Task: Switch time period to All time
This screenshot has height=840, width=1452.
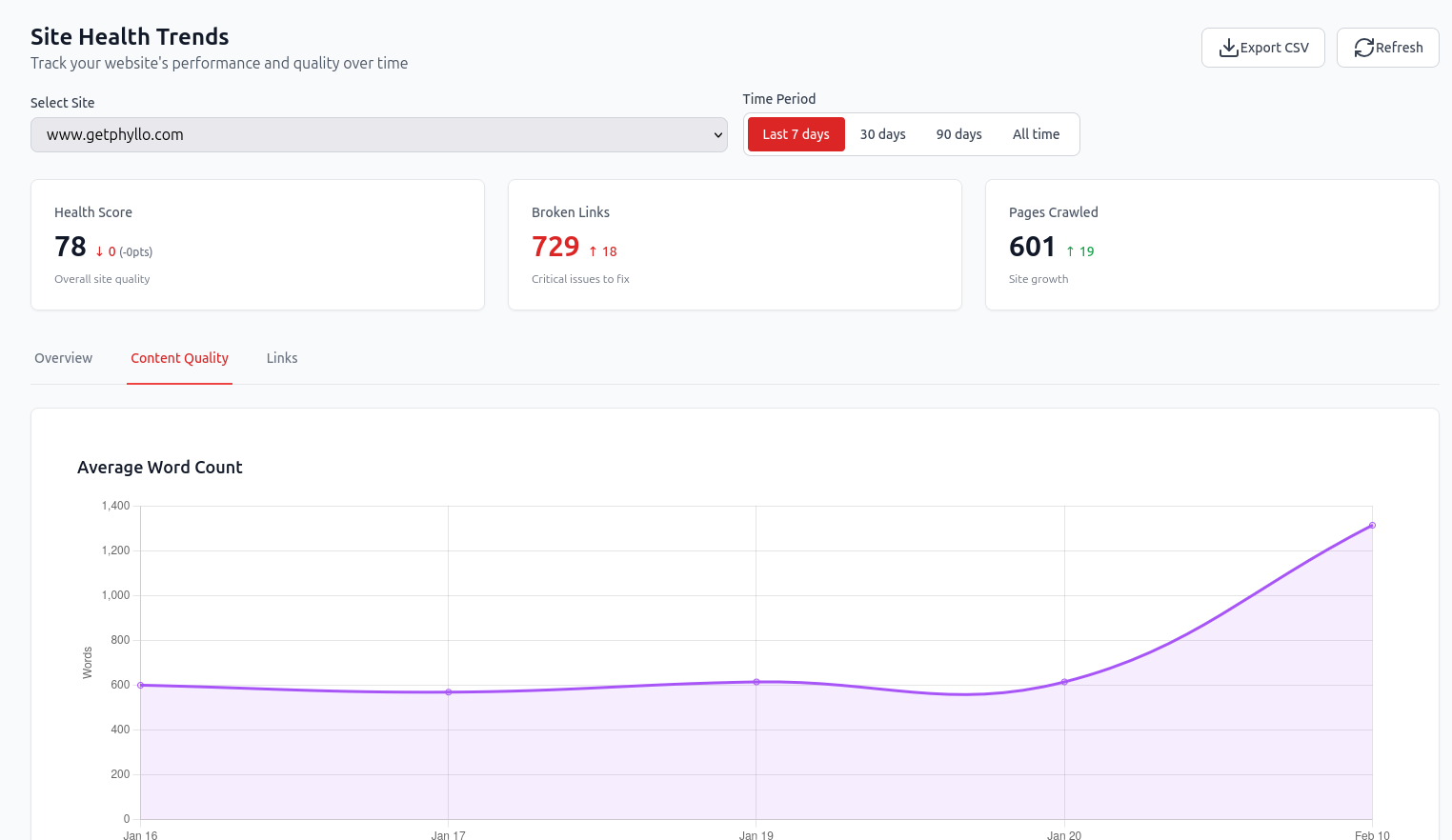Action: click(x=1037, y=134)
